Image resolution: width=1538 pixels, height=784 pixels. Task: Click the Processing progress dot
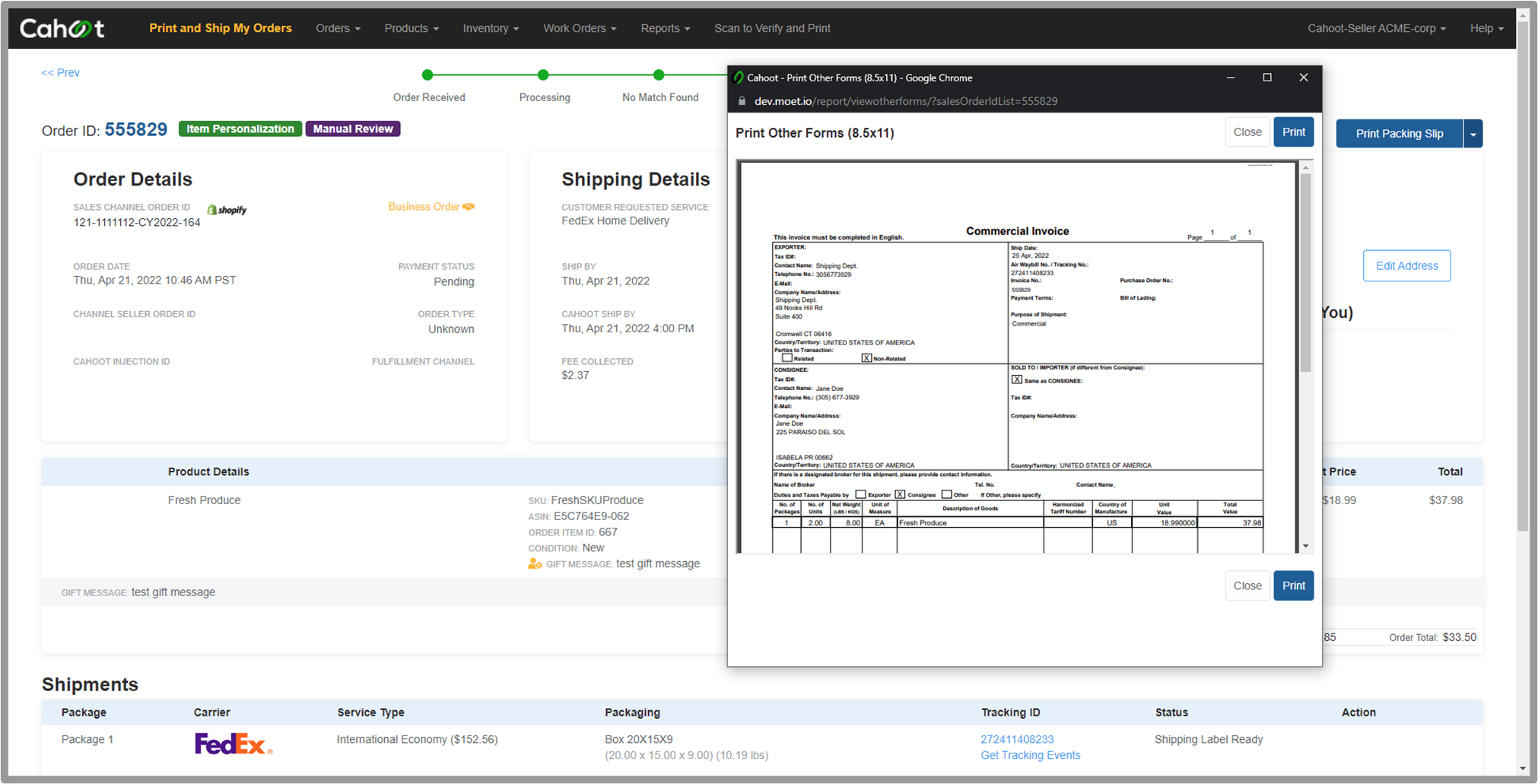pos(543,75)
